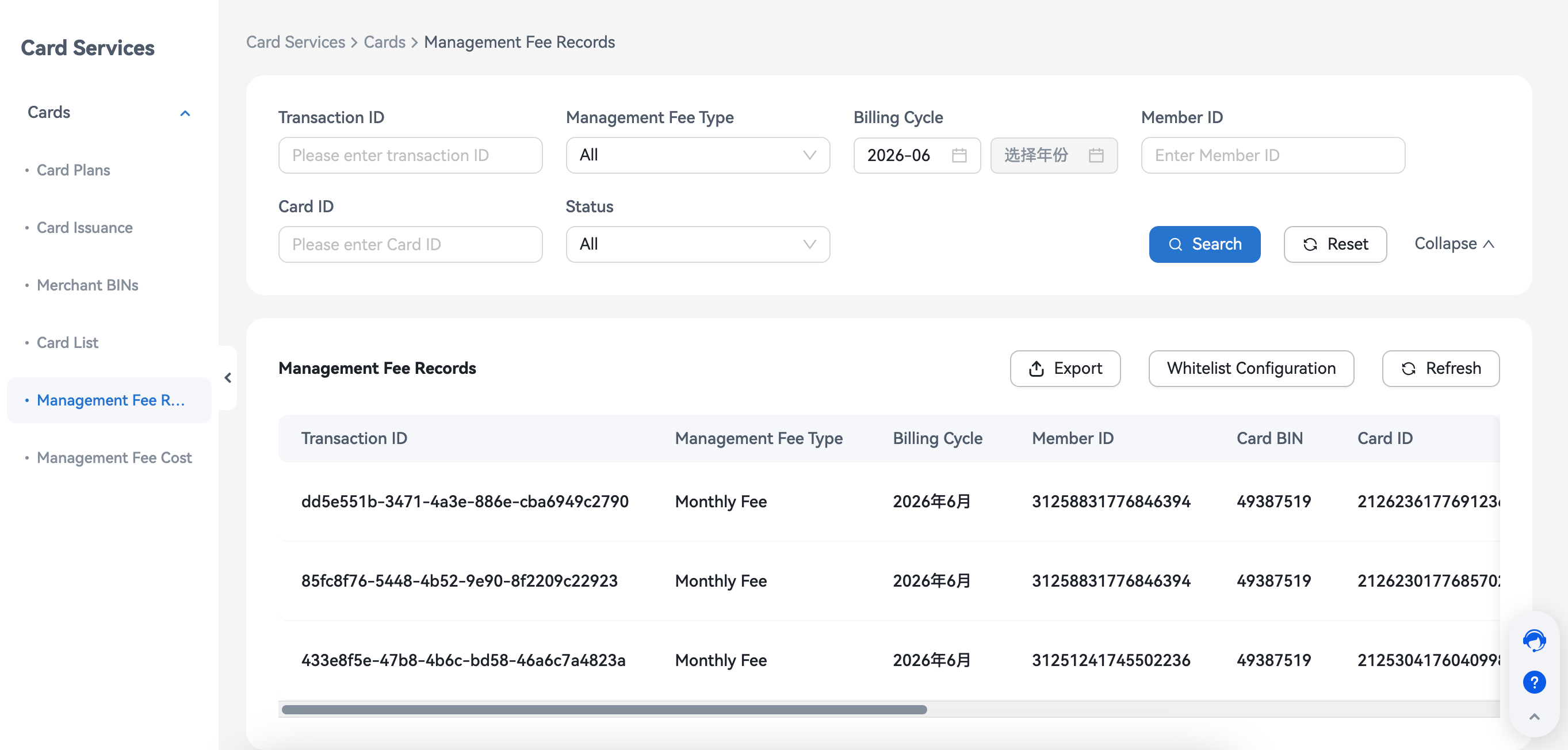Open Whitelist Configuration
This screenshot has width=1568, height=750.
1251,368
